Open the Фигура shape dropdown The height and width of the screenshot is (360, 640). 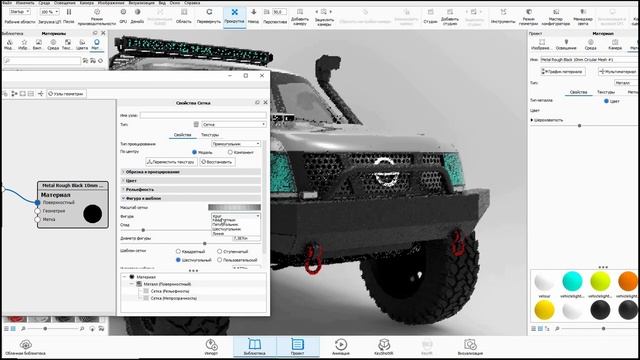[236, 216]
